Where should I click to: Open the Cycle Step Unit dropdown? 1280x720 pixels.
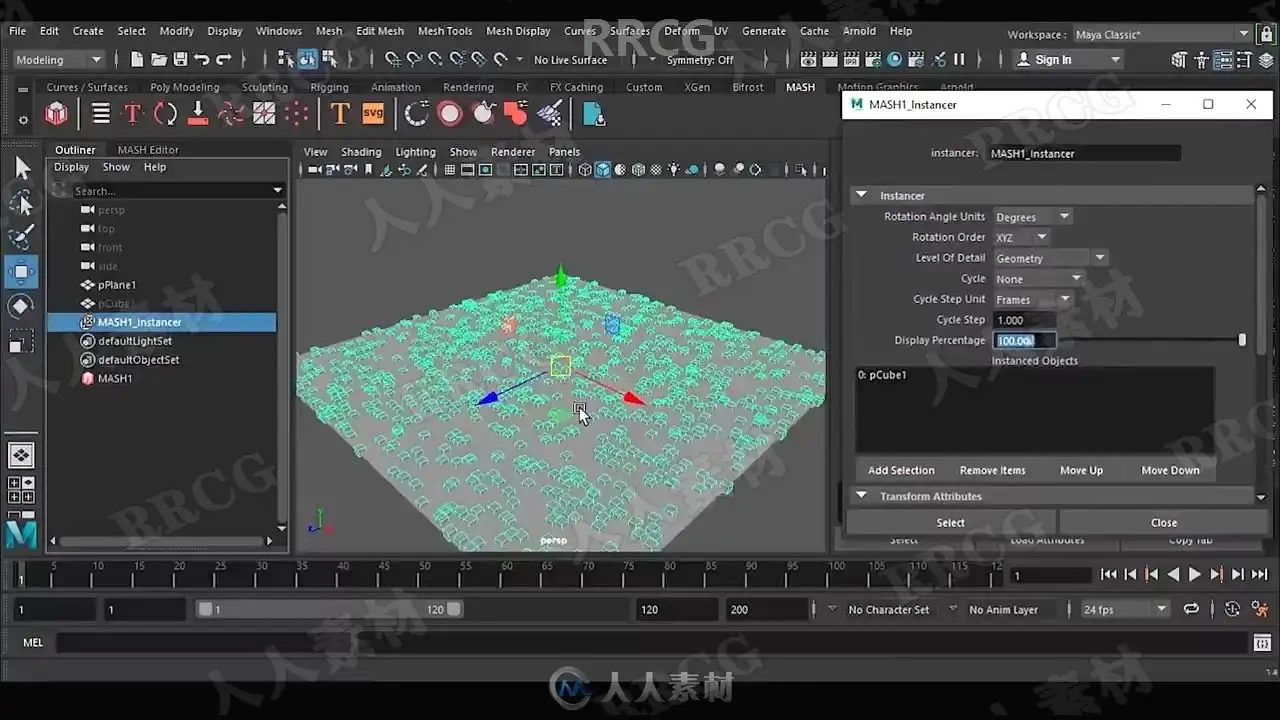[1032, 299]
